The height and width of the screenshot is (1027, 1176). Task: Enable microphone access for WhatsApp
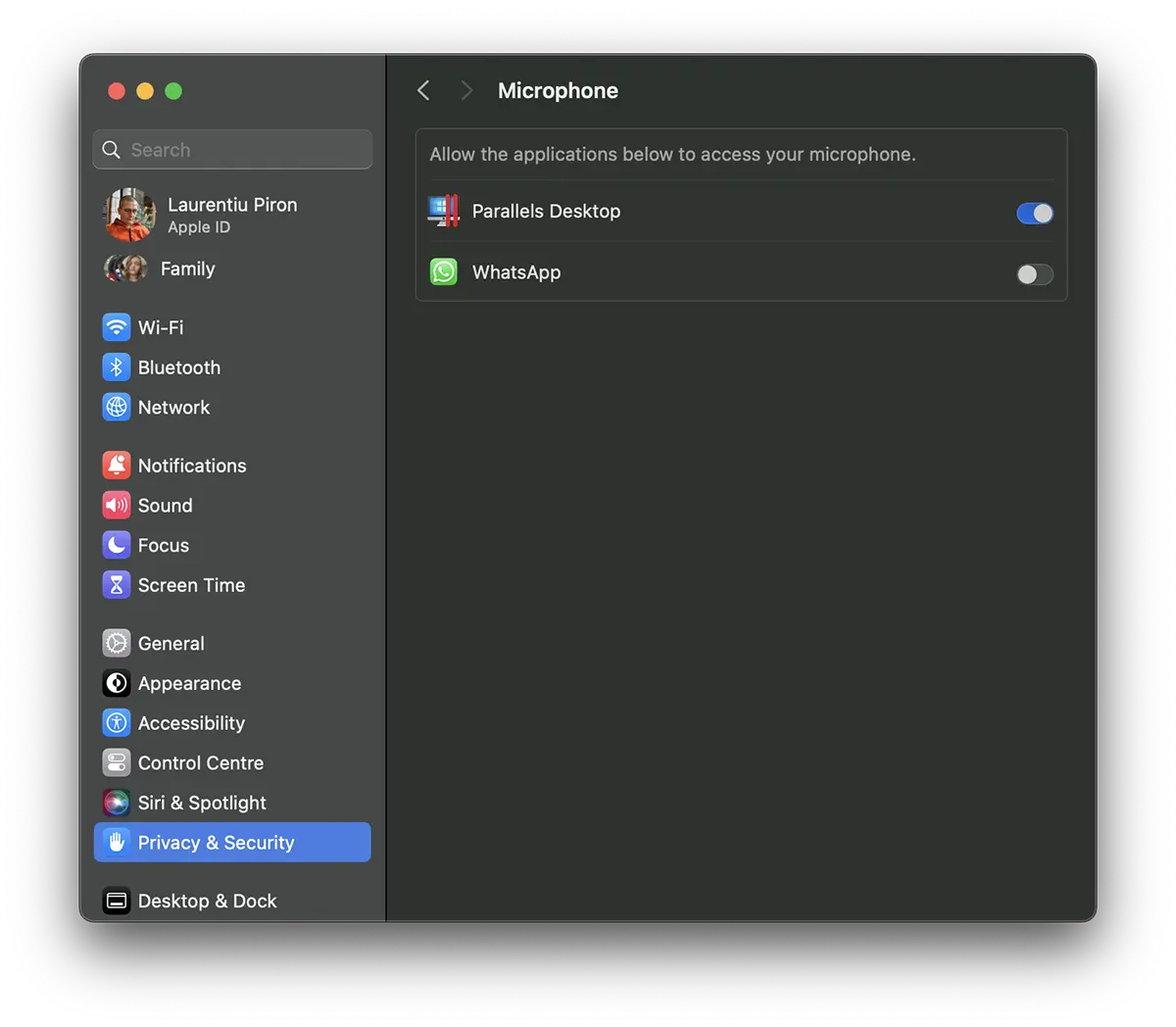[1034, 274]
